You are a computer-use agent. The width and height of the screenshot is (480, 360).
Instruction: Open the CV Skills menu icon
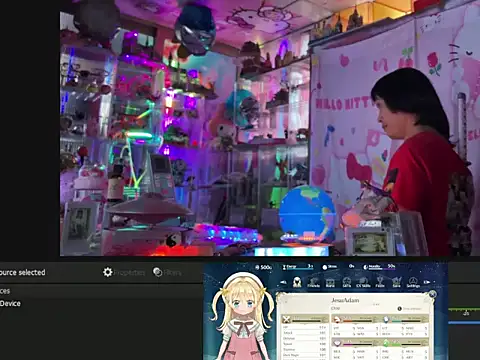point(363,282)
